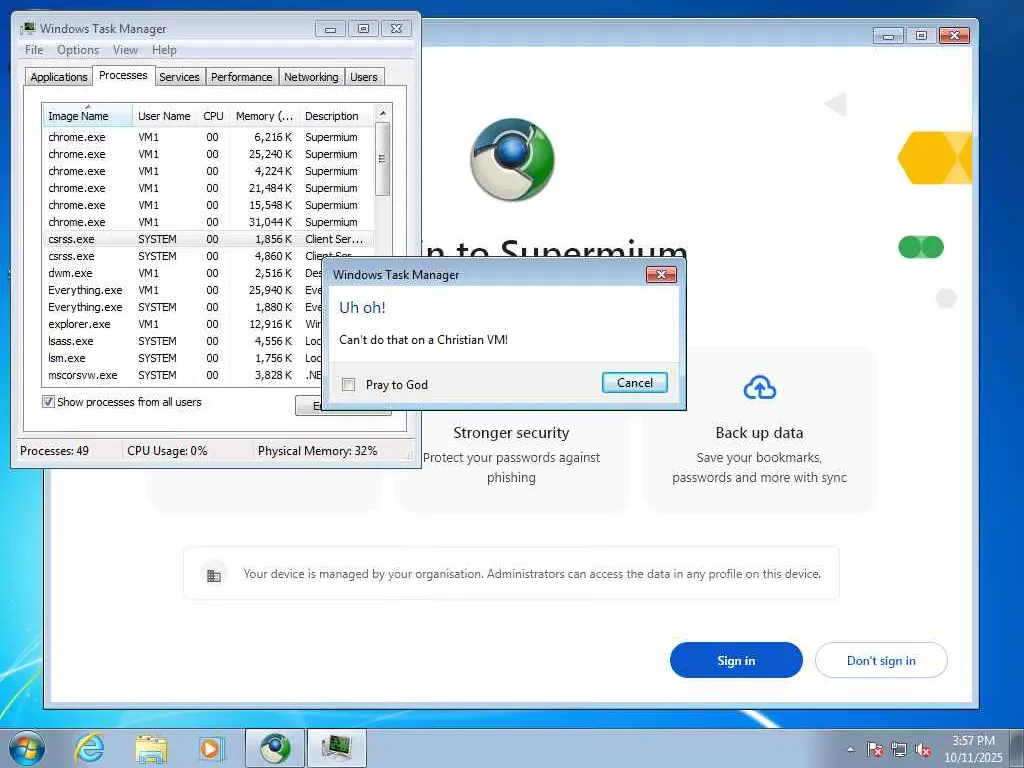
Task: Sort by the Description column header
Action: pos(336,116)
